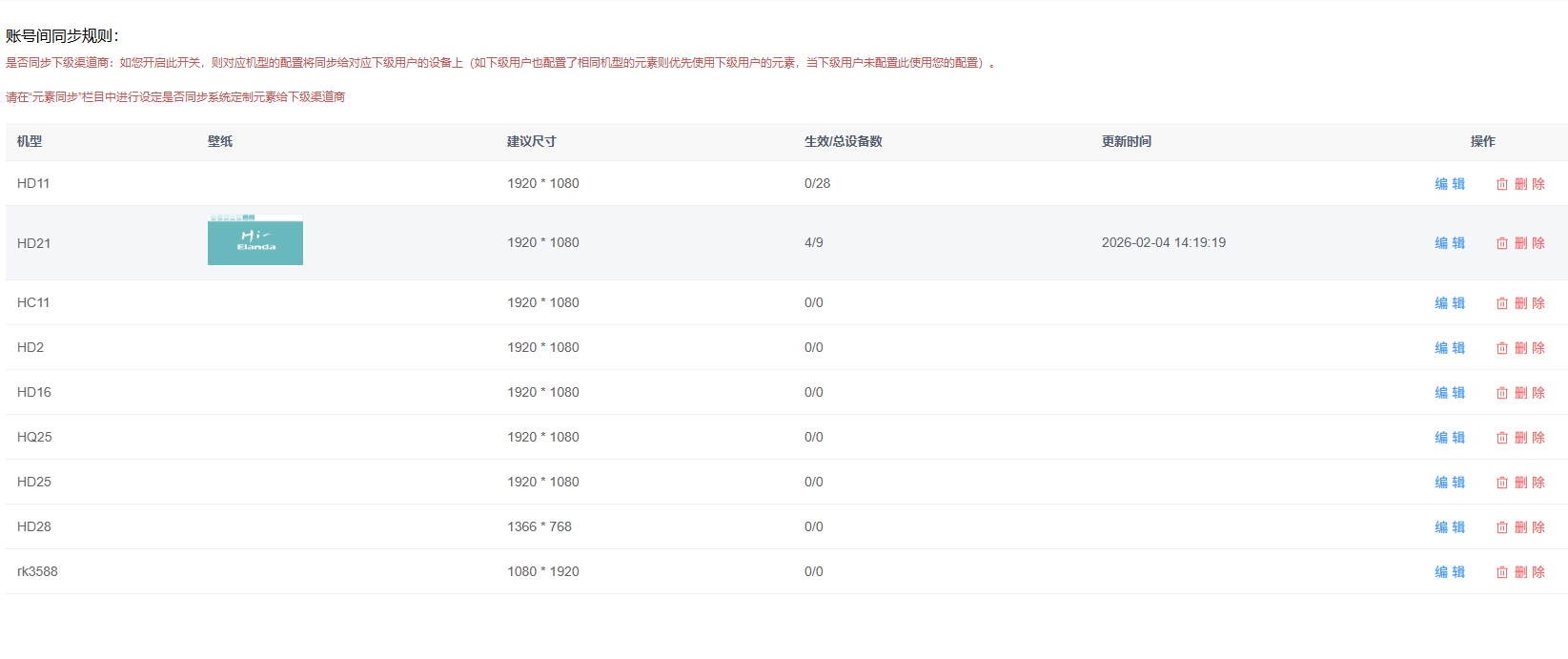The height and width of the screenshot is (659, 1568).
Task: Click the trash icon in HD16 row
Action: click(x=1502, y=393)
